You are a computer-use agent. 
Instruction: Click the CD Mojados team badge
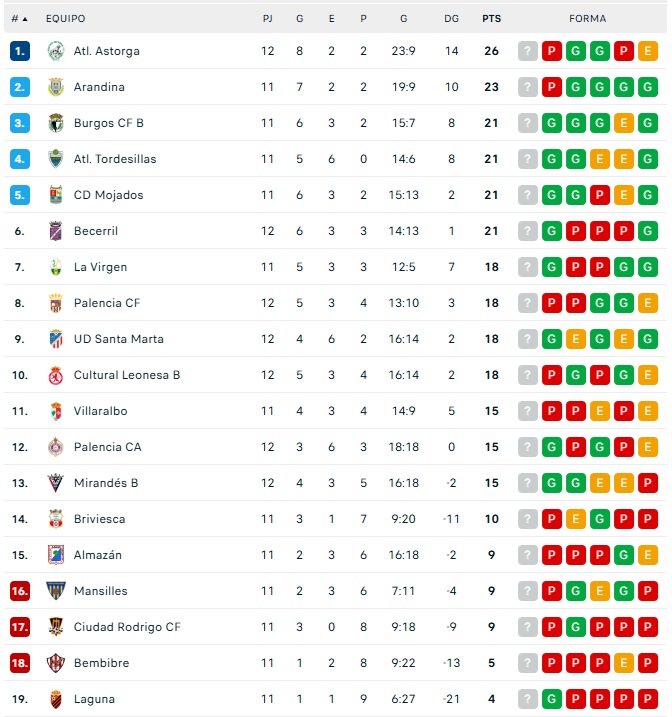tap(55, 195)
